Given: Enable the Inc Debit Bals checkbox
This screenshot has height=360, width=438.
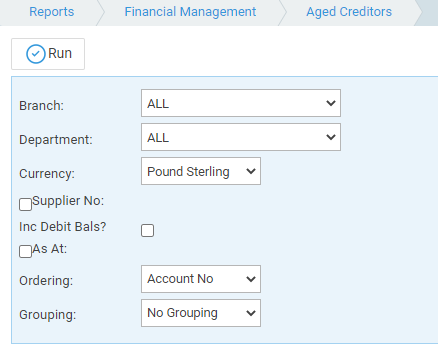Looking at the screenshot, I should [x=147, y=230].
